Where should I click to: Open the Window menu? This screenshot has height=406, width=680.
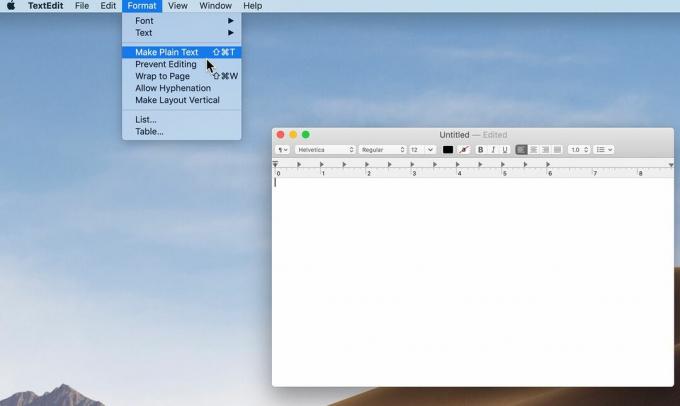point(216,6)
